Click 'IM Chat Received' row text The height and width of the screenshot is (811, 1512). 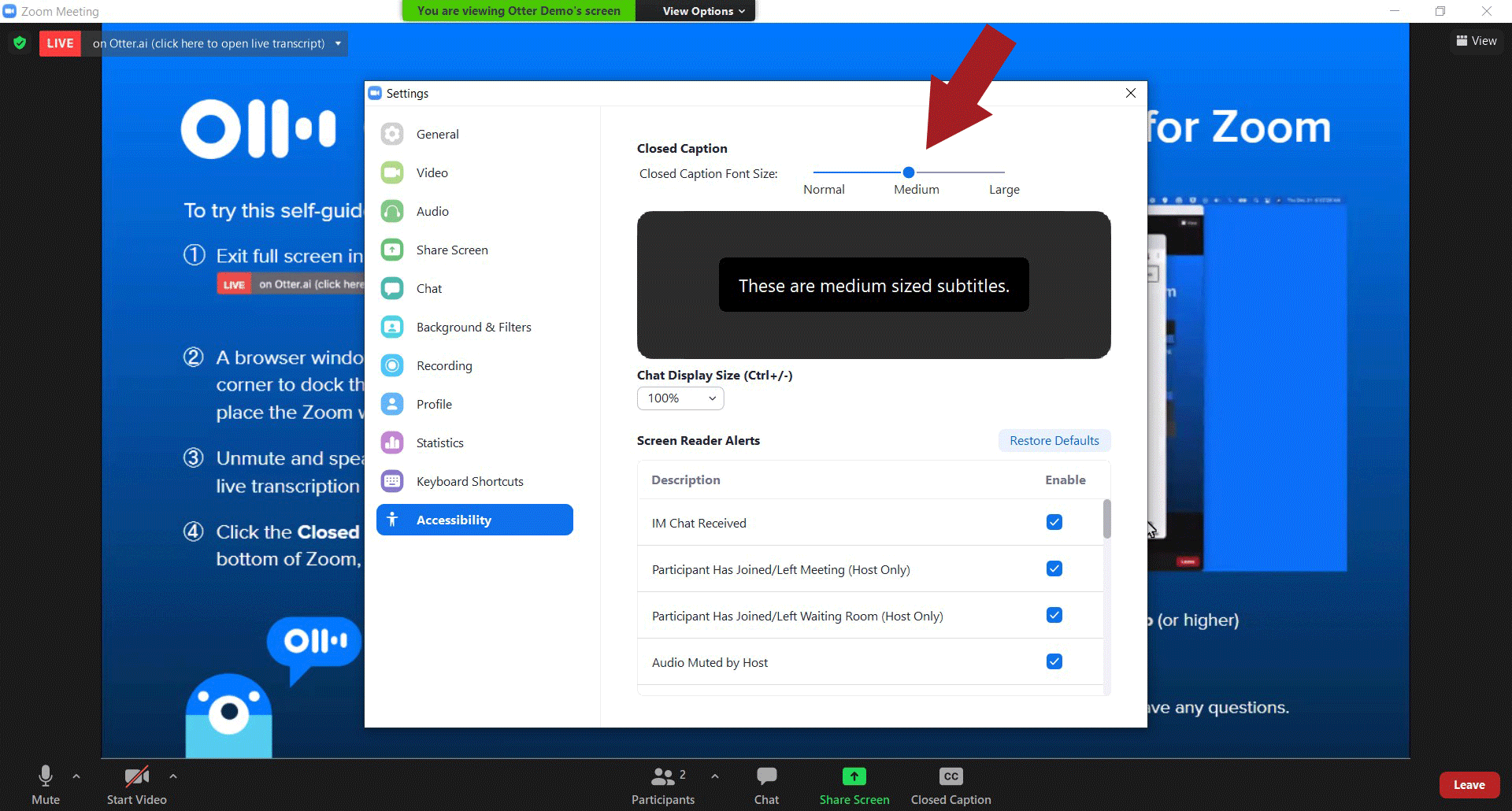(x=699, y=523)
